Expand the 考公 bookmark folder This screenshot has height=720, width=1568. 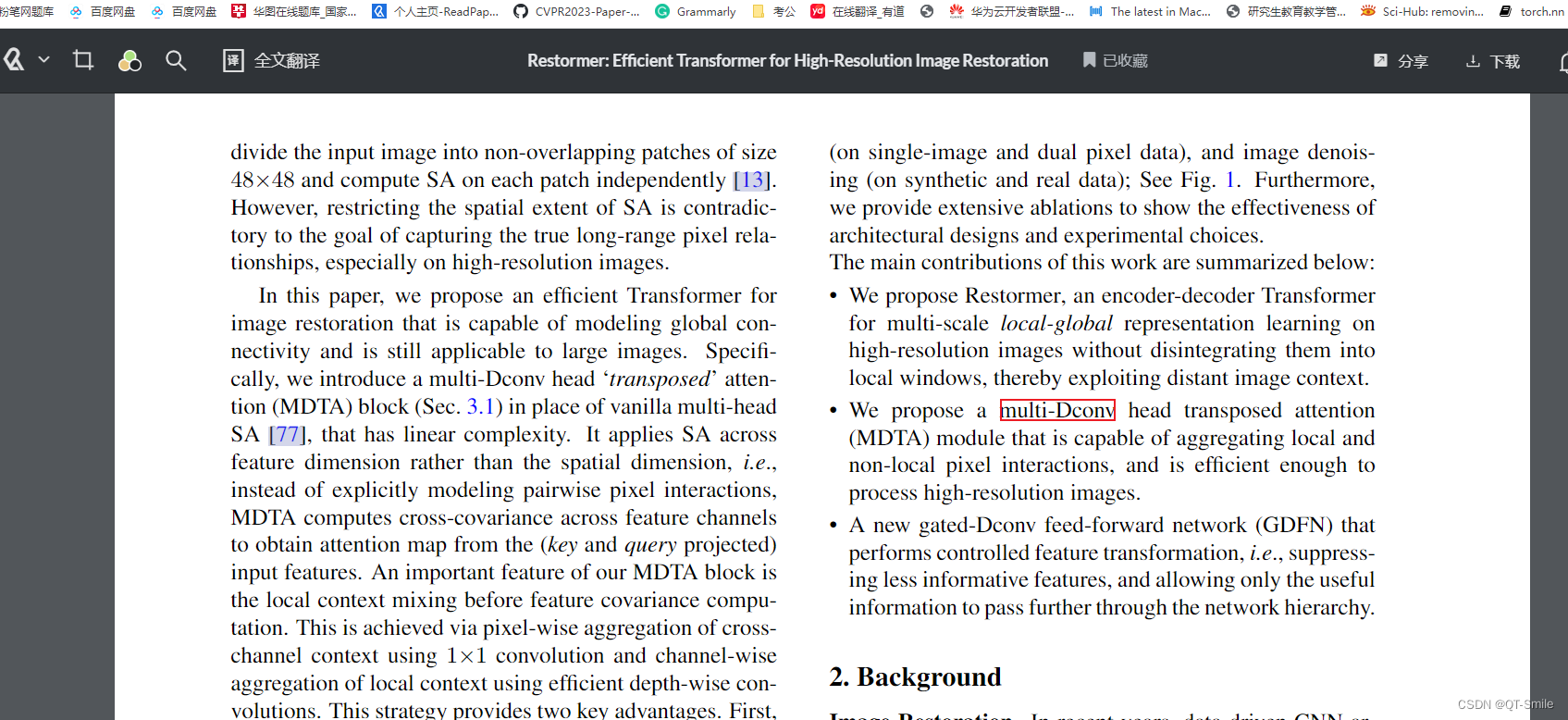tap(773, 11)
